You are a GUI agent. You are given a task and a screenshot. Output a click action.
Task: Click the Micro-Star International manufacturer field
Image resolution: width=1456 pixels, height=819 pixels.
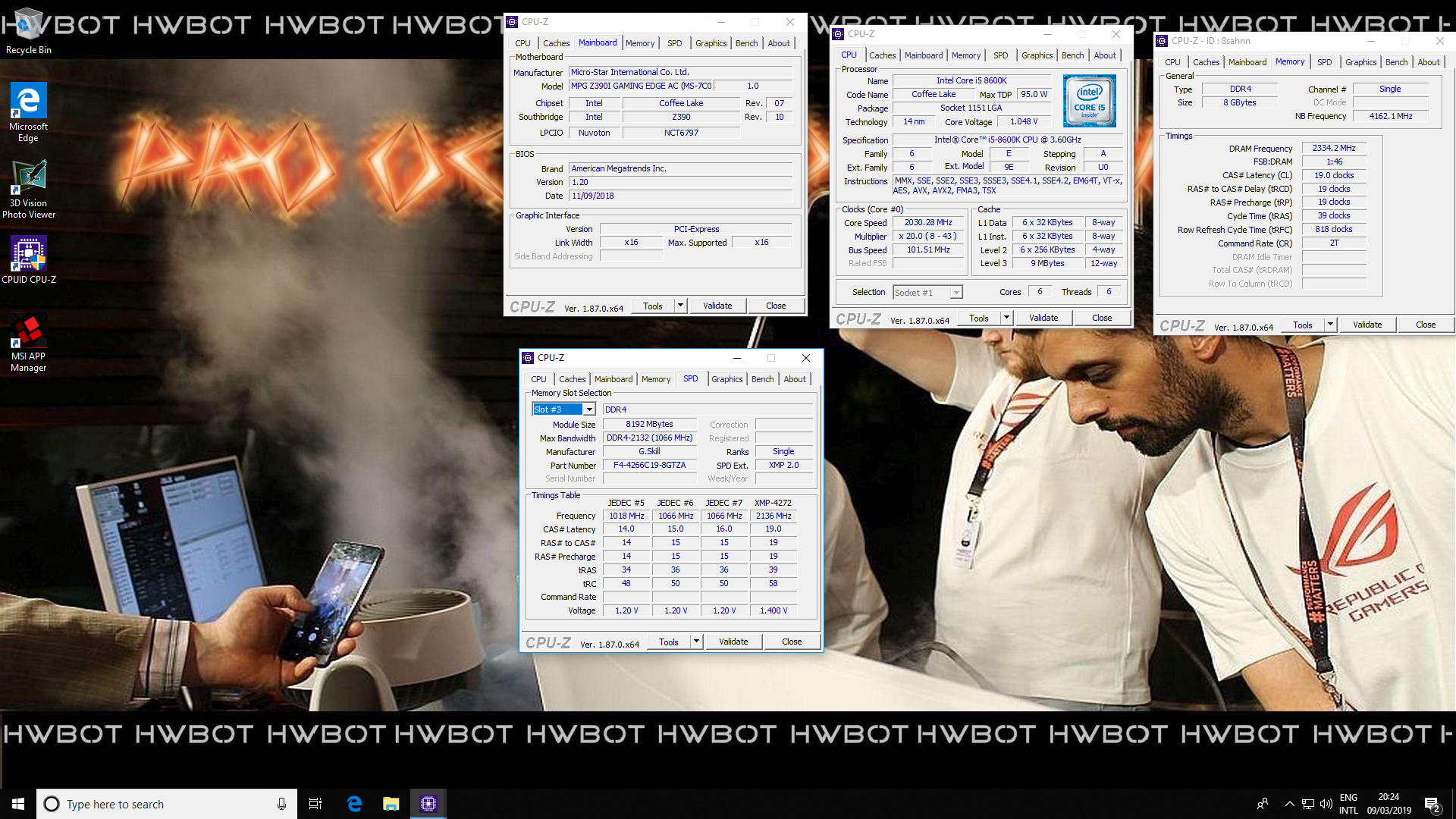(680, 73)
